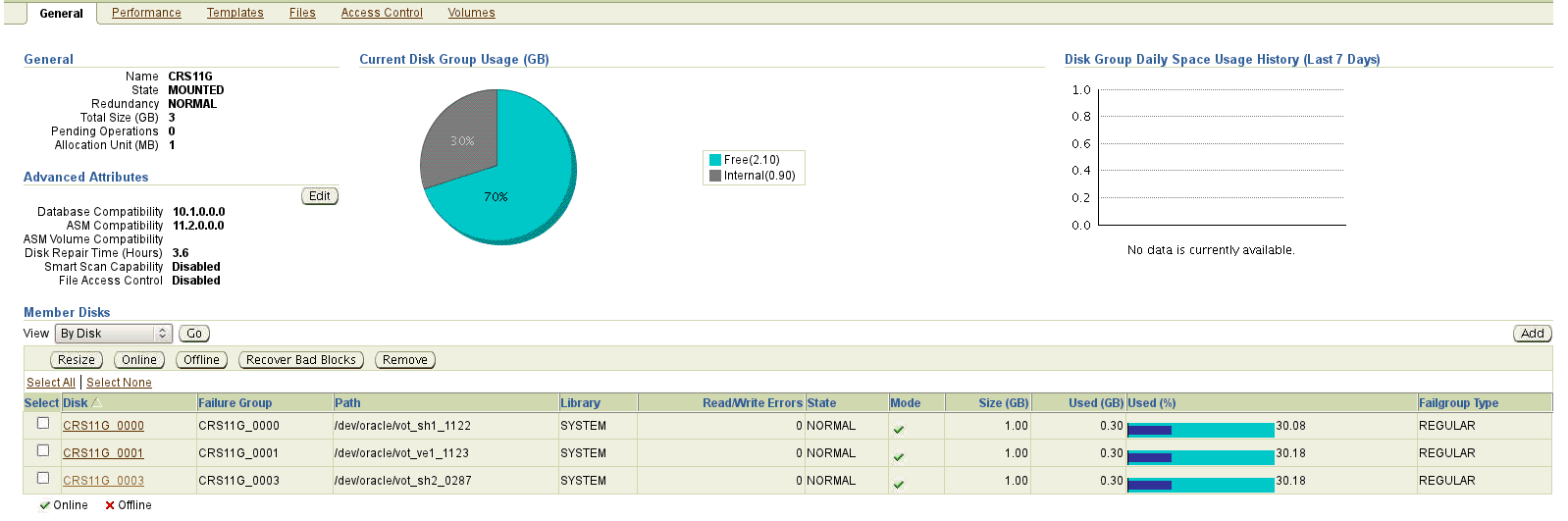The height and width of the screenshot is (521, 1568).
Task: Tick the checkbox for disk CRS11G_0000
Action: pyautogui.click(x=42, y=423)
